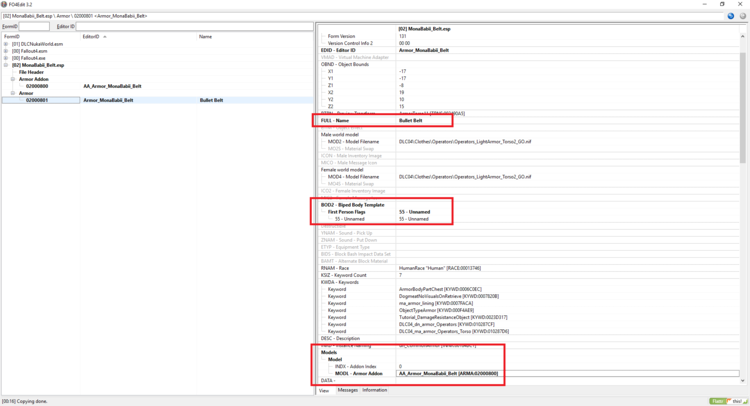Click the BOD2 - Biped Body Template label
This screenshot has width=750, height=406.
click(353, 205)
